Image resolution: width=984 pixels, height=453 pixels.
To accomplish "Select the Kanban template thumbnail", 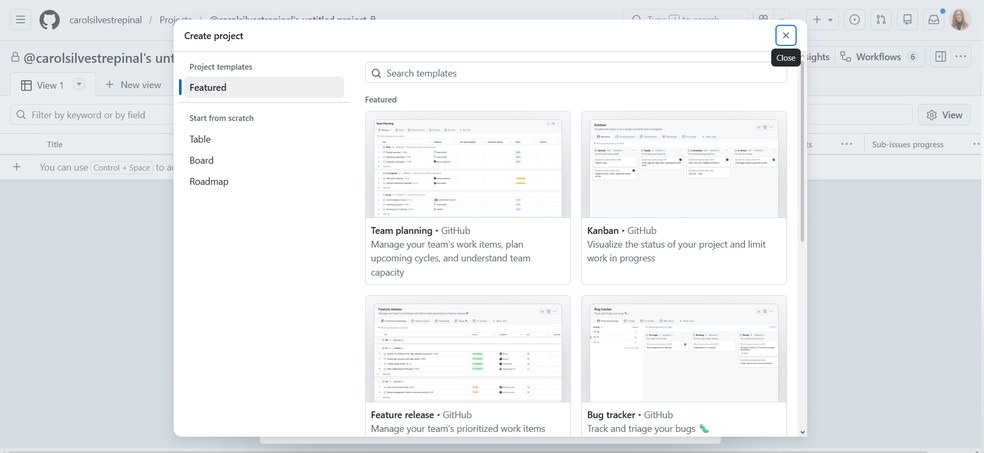I will click(683, 165).
